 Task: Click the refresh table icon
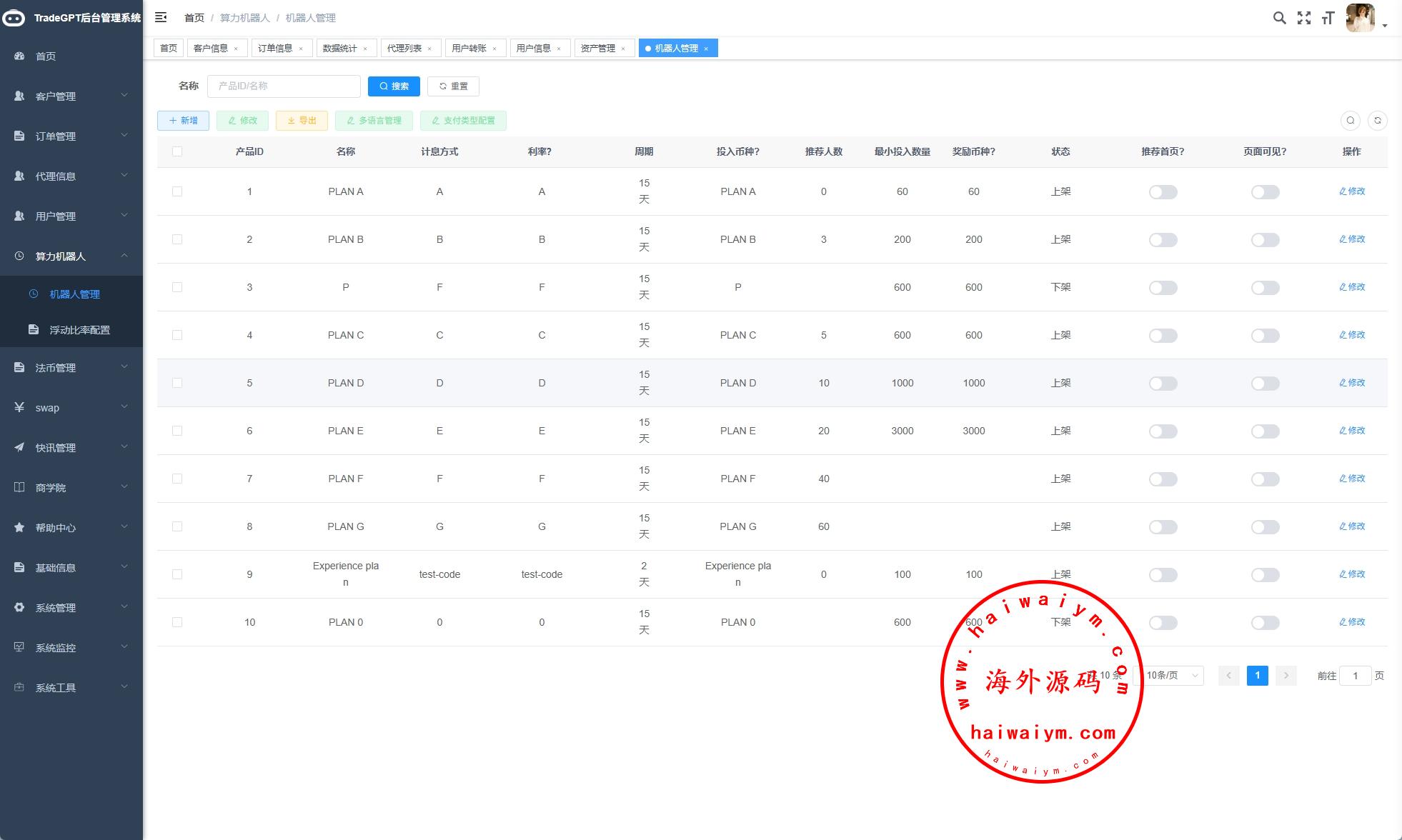[1377, 121]
